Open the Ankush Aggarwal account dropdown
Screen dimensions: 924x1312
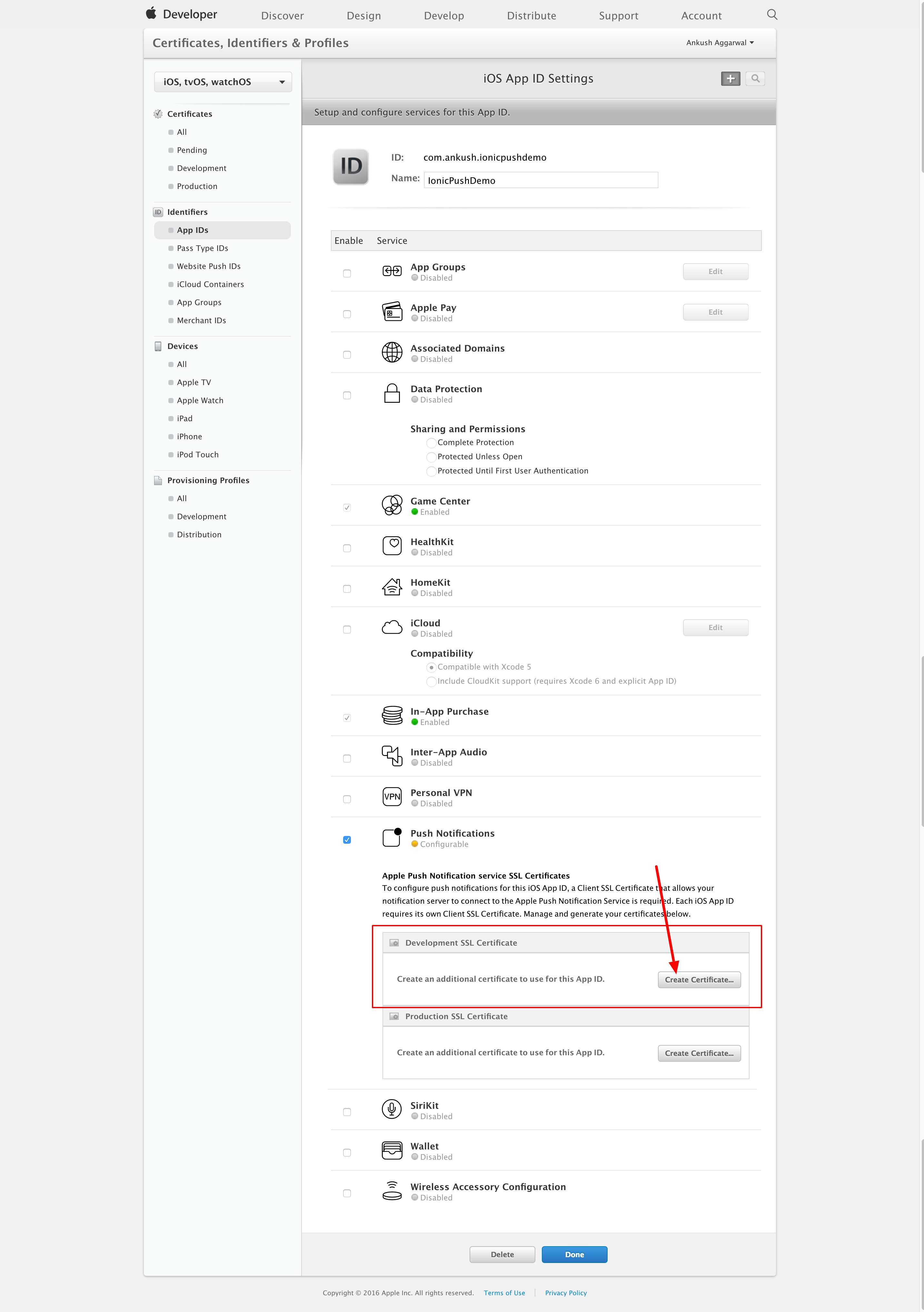click(720, 43)
